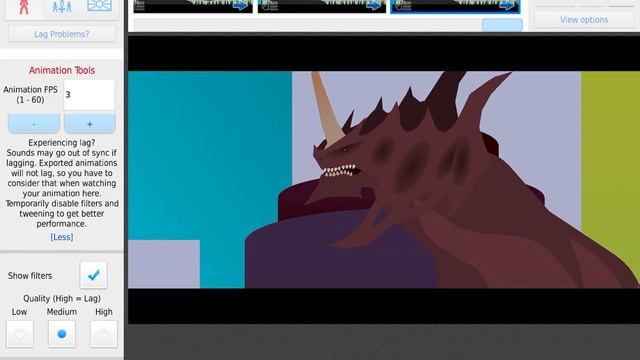640x360 pixels.
Task: Click the Animation FPS input field
Action: click(x=89, y=94)
